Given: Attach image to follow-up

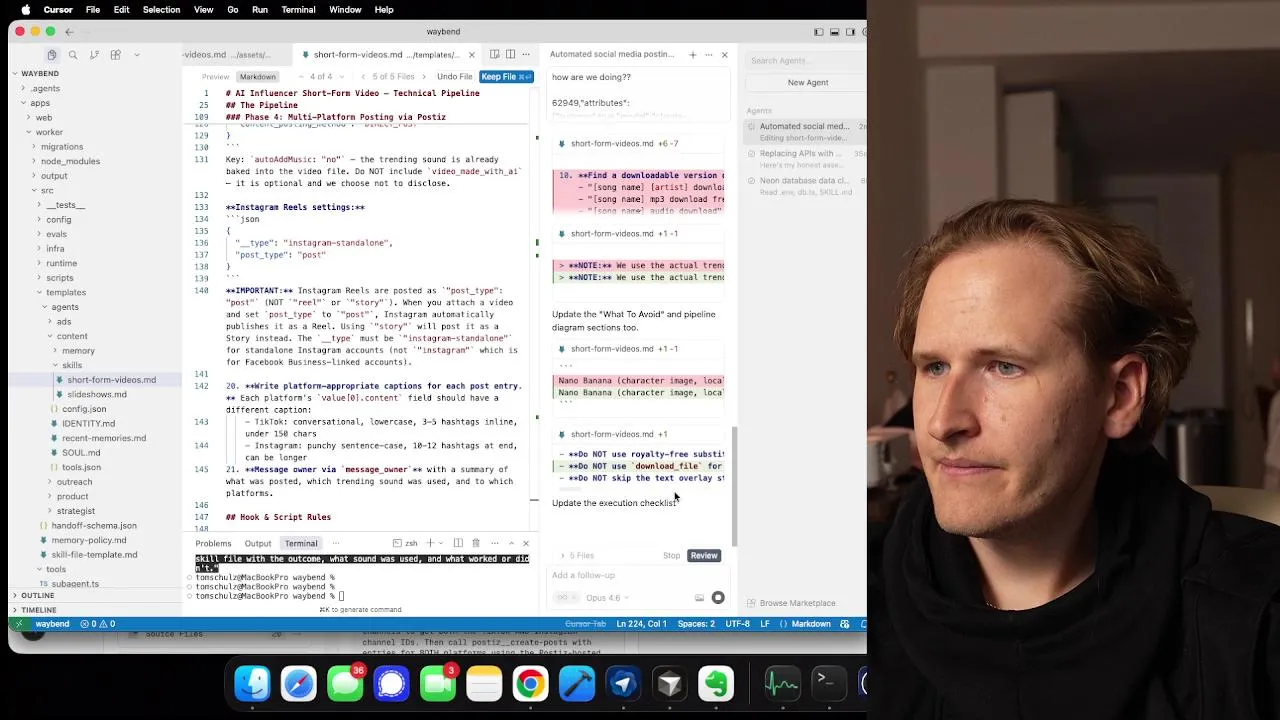Looking at the screenshot, I should (699, 598).
